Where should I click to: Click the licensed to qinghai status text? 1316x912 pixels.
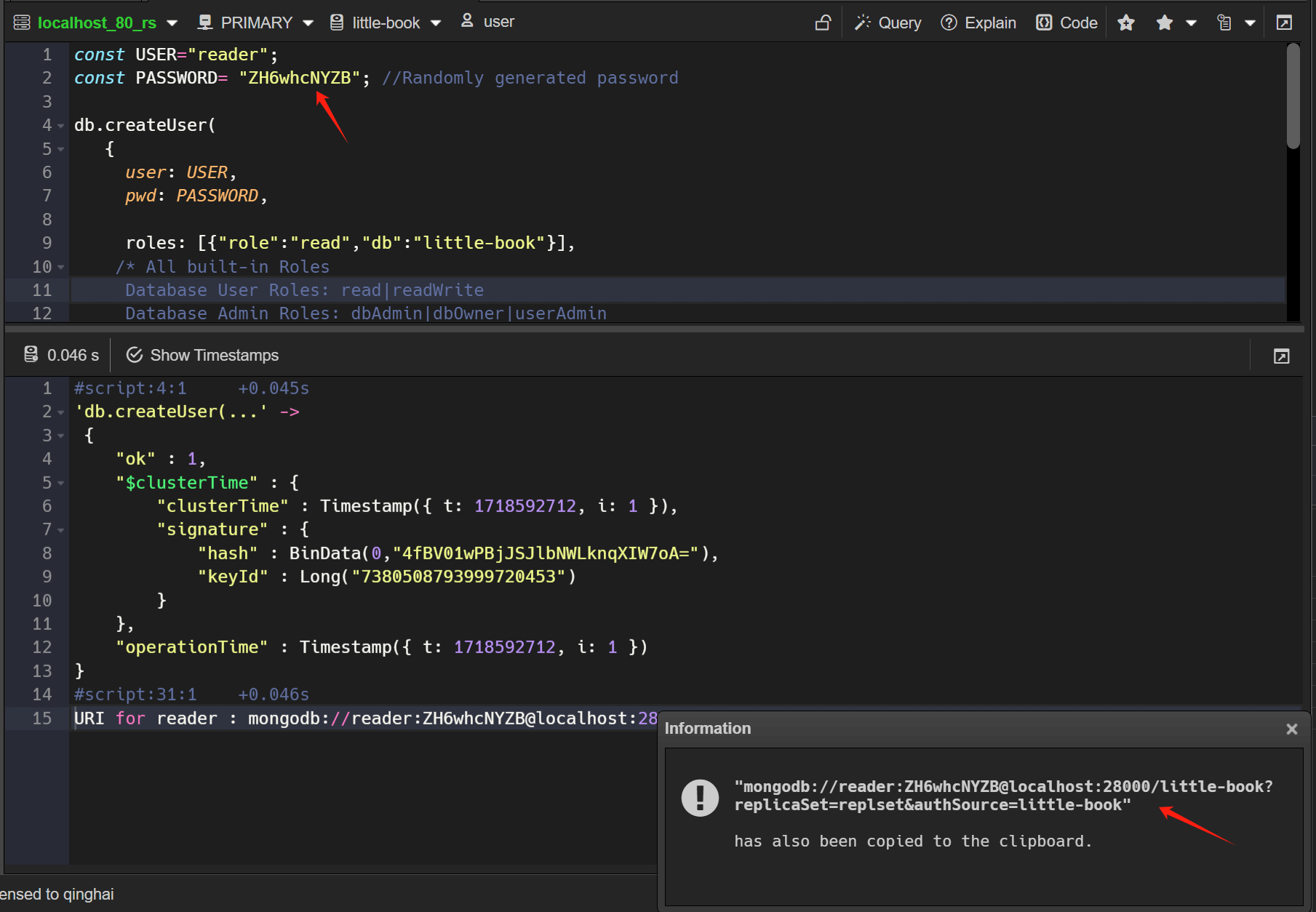click(57, 895)
